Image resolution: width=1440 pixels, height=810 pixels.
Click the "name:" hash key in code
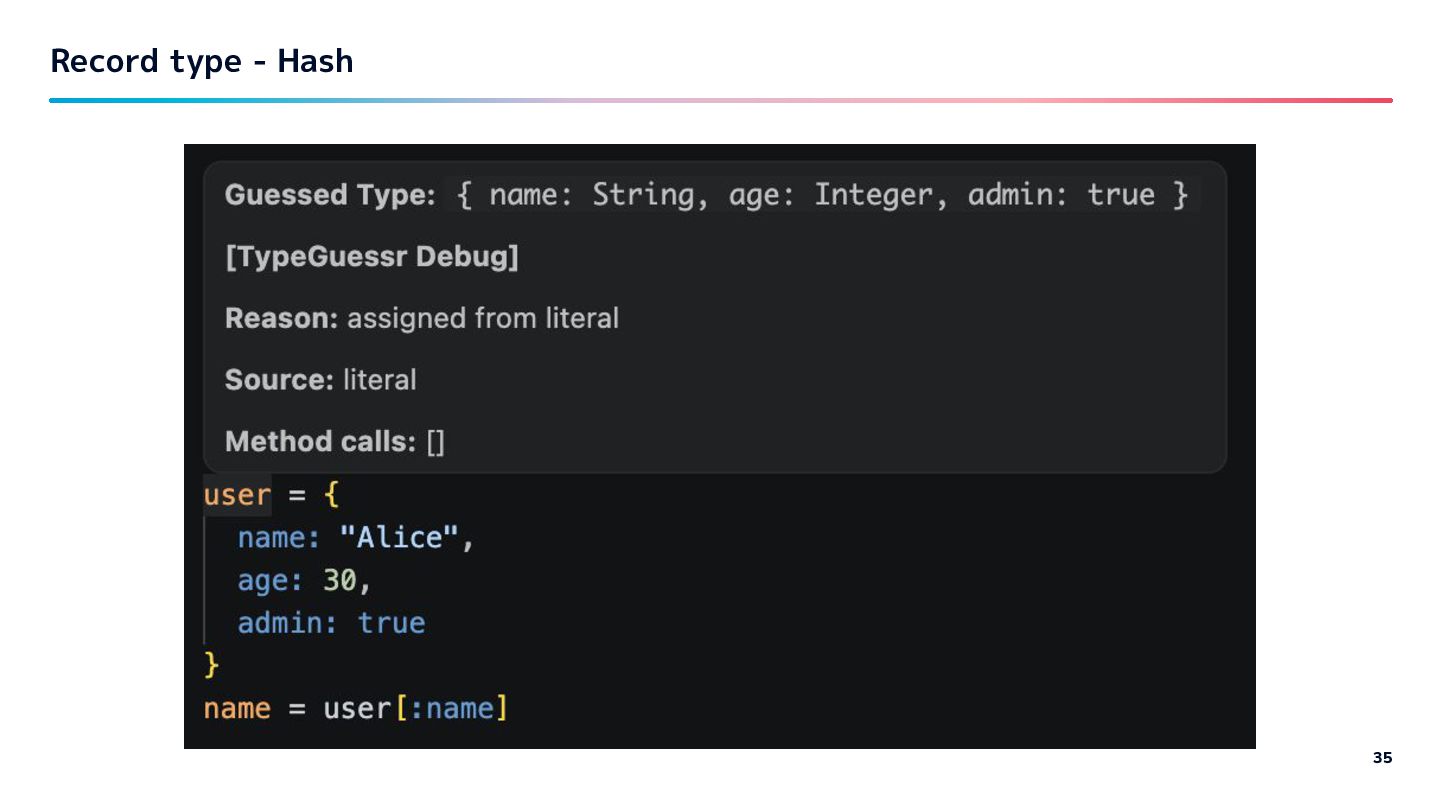pos(278,538)
